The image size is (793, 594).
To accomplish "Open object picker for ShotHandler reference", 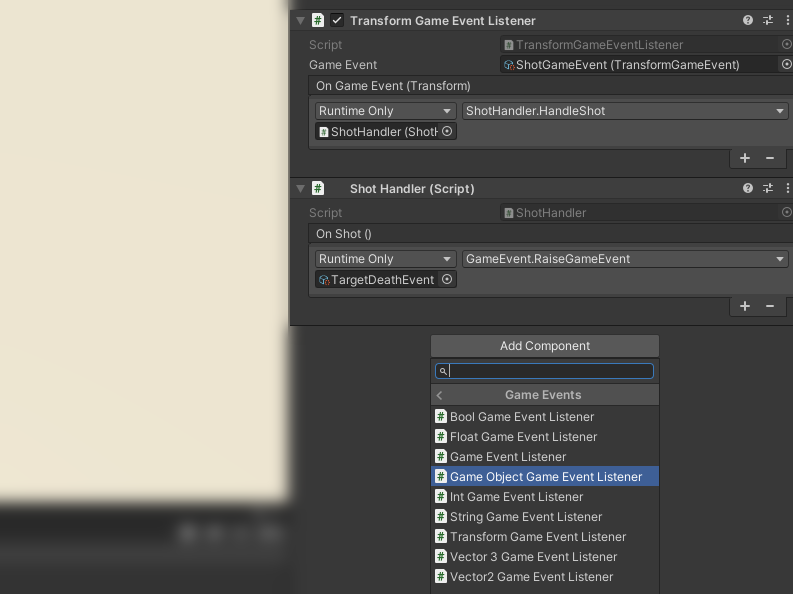I will click(x=447, y=131).
